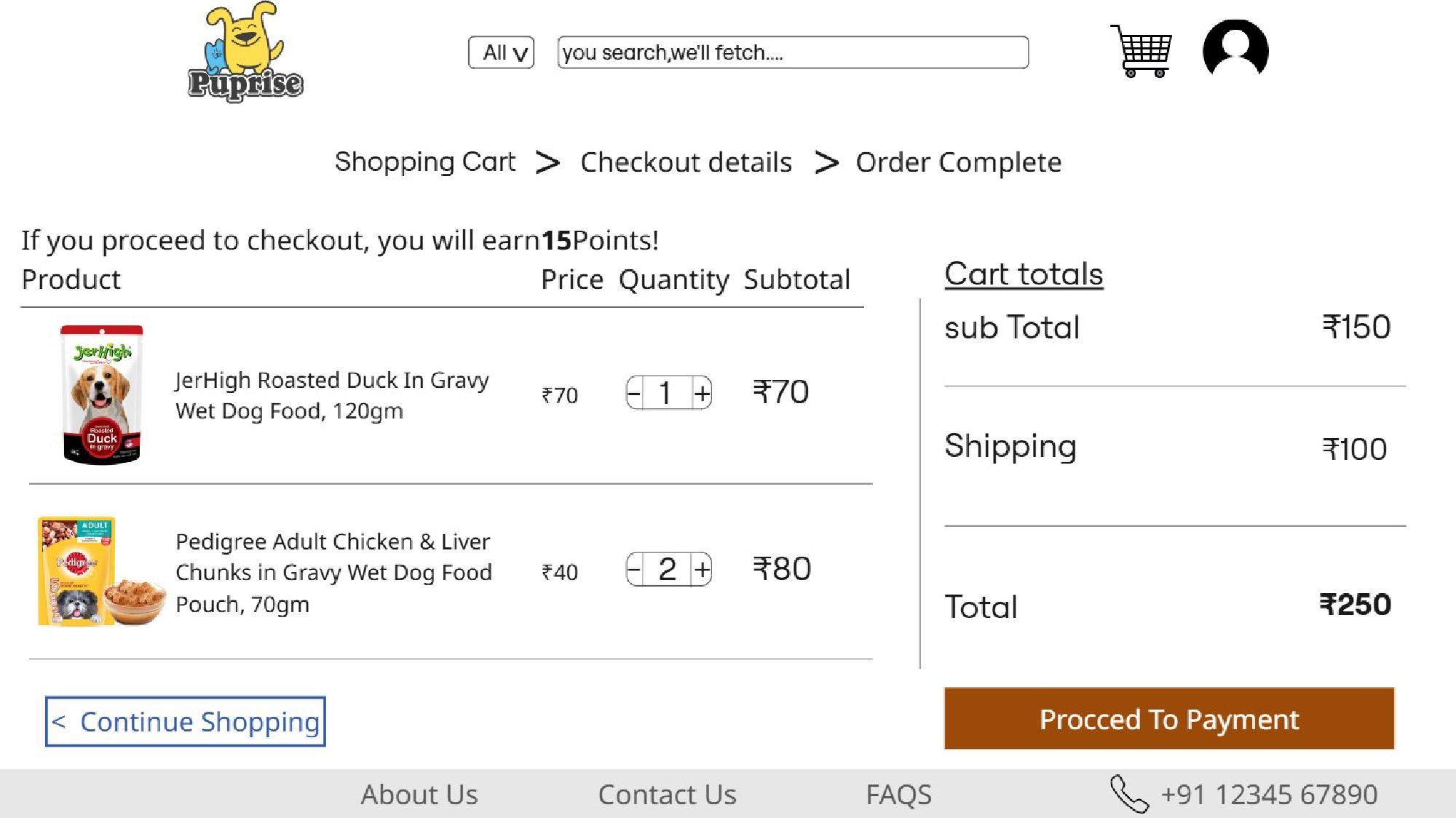Decrease Pedigree Chicken & Liver quantity

[x=635, y=569]
